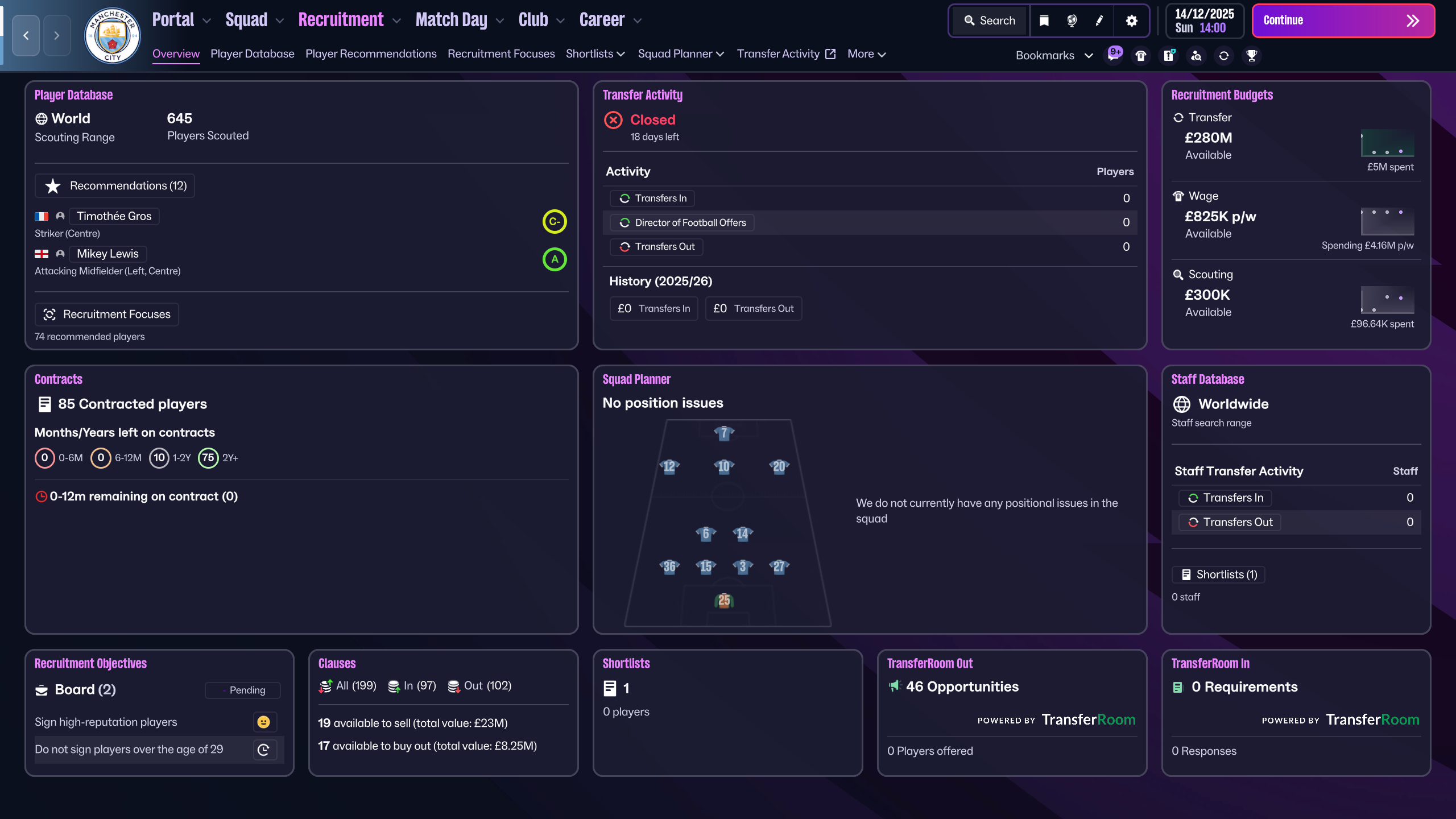Open Recommendations (12) button
The image size is (1456, 819).
(115, 186)
